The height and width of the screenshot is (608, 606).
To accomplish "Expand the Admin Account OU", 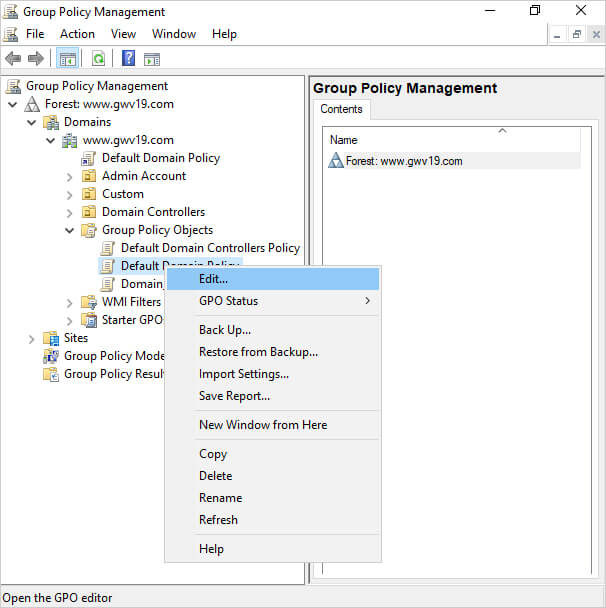I will (x=69, y=177).
